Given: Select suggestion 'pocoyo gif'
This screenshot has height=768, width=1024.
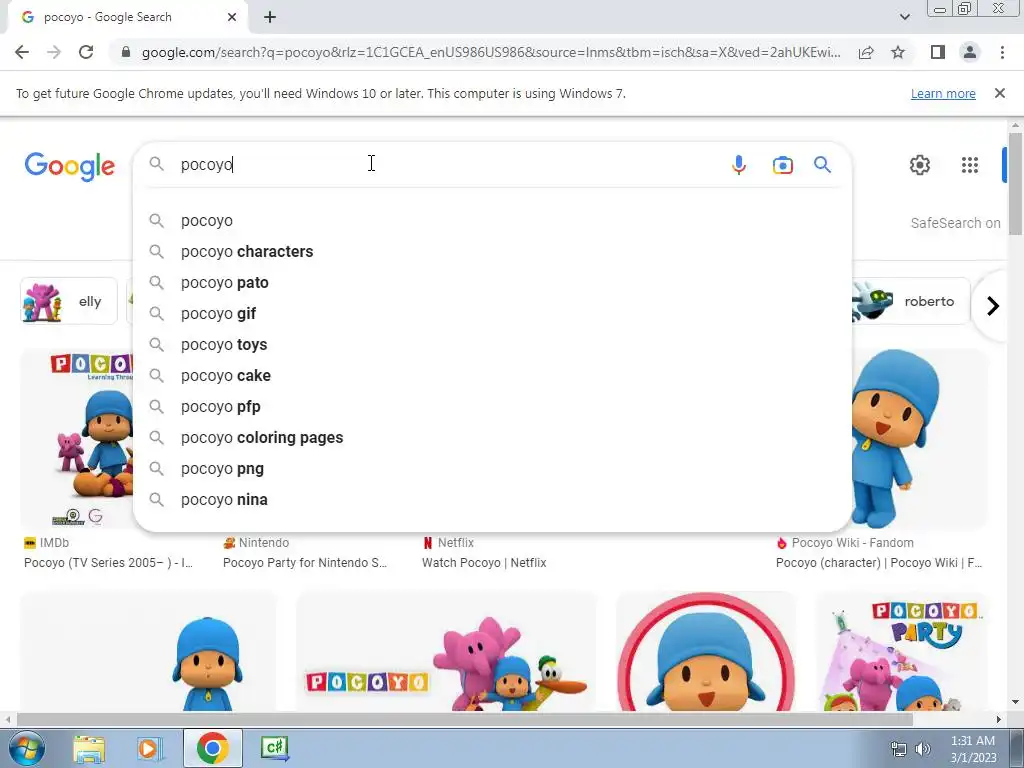Looking at the screenshot, I should (492, 313).
